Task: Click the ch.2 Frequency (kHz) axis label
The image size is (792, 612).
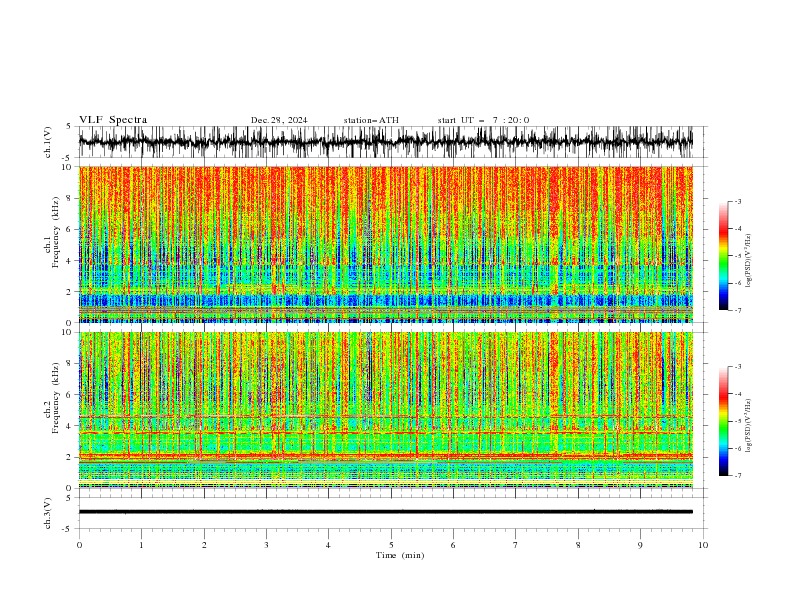Action: tap(52, 397)
